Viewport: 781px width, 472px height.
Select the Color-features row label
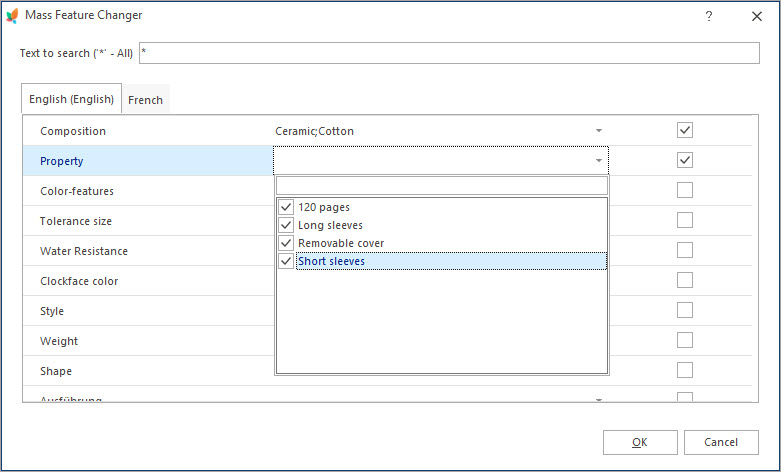tap(77, 191)
